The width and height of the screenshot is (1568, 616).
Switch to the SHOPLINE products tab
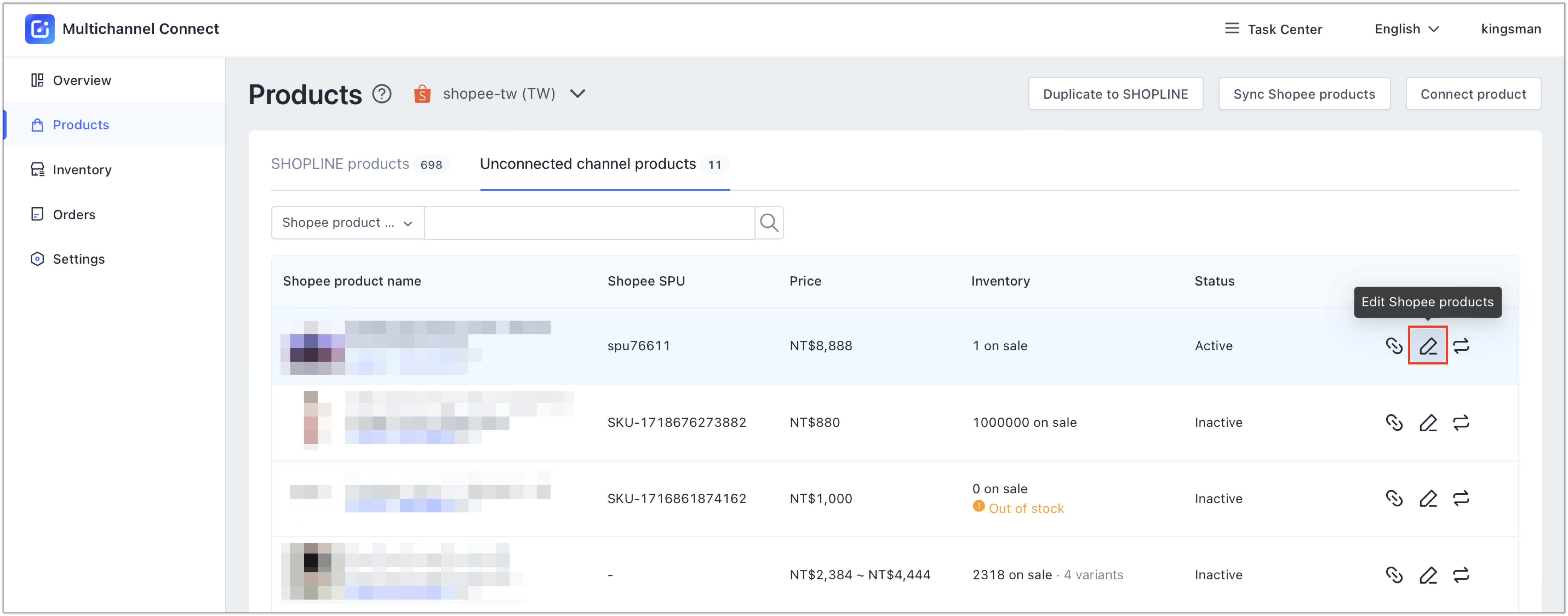[360, 164]
